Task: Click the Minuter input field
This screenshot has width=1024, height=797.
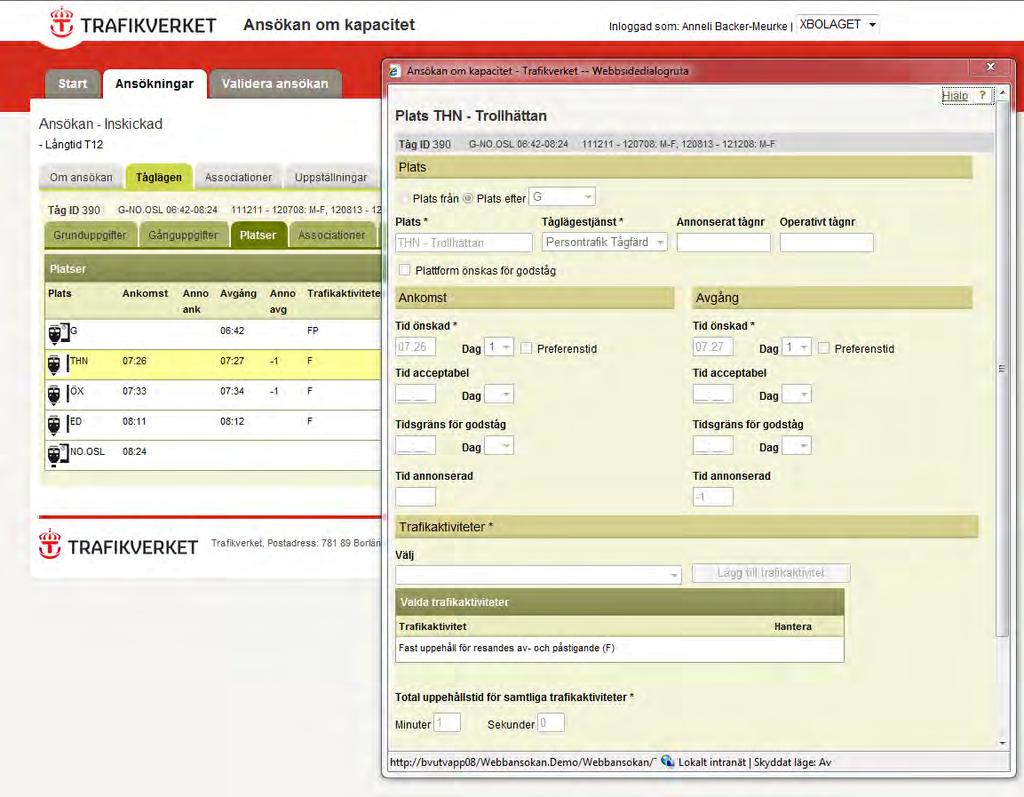Action: (447, 723)
